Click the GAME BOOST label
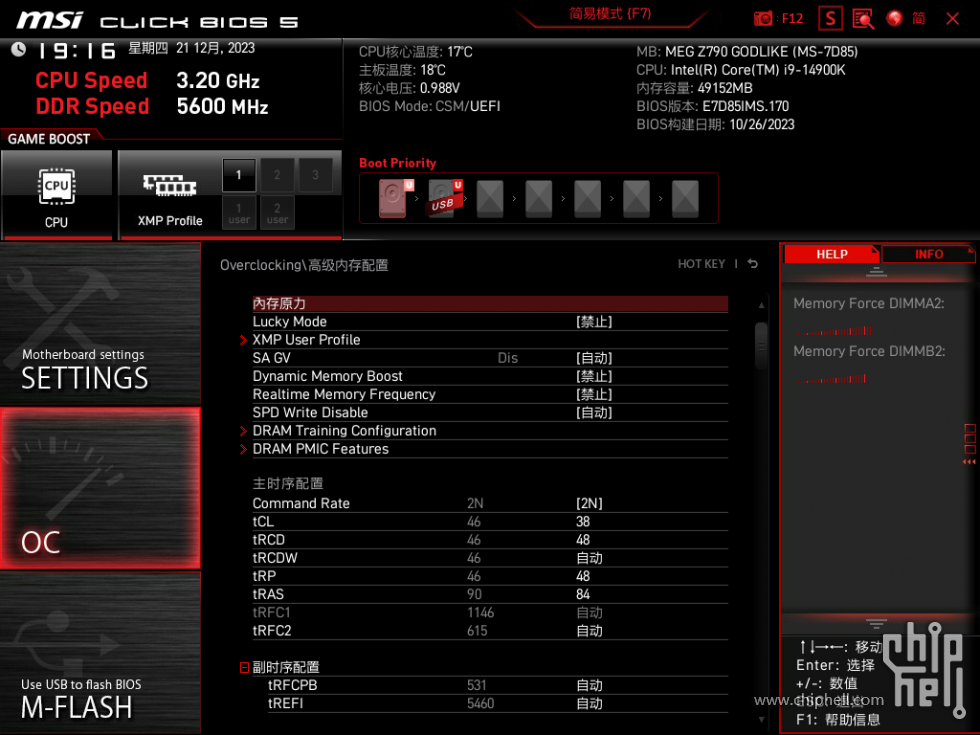 [x=49, y=139]
